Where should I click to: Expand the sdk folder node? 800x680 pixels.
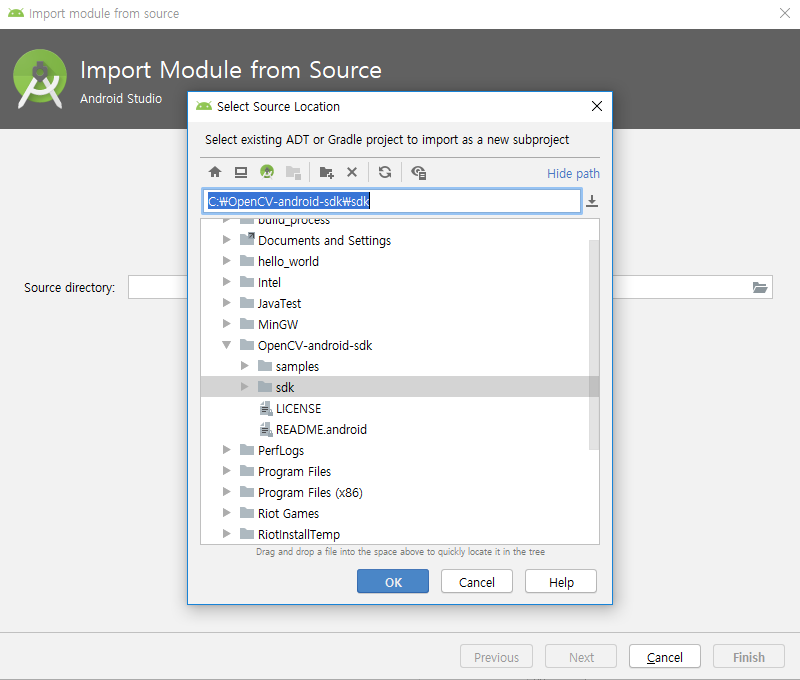[245, 387]
